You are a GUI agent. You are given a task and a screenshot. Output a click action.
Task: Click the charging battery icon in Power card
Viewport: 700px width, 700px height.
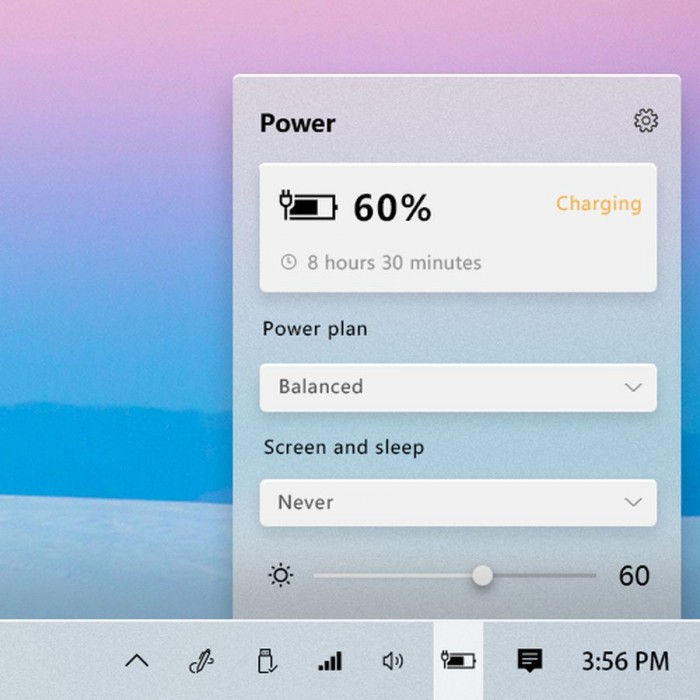(x=308, y=205)
